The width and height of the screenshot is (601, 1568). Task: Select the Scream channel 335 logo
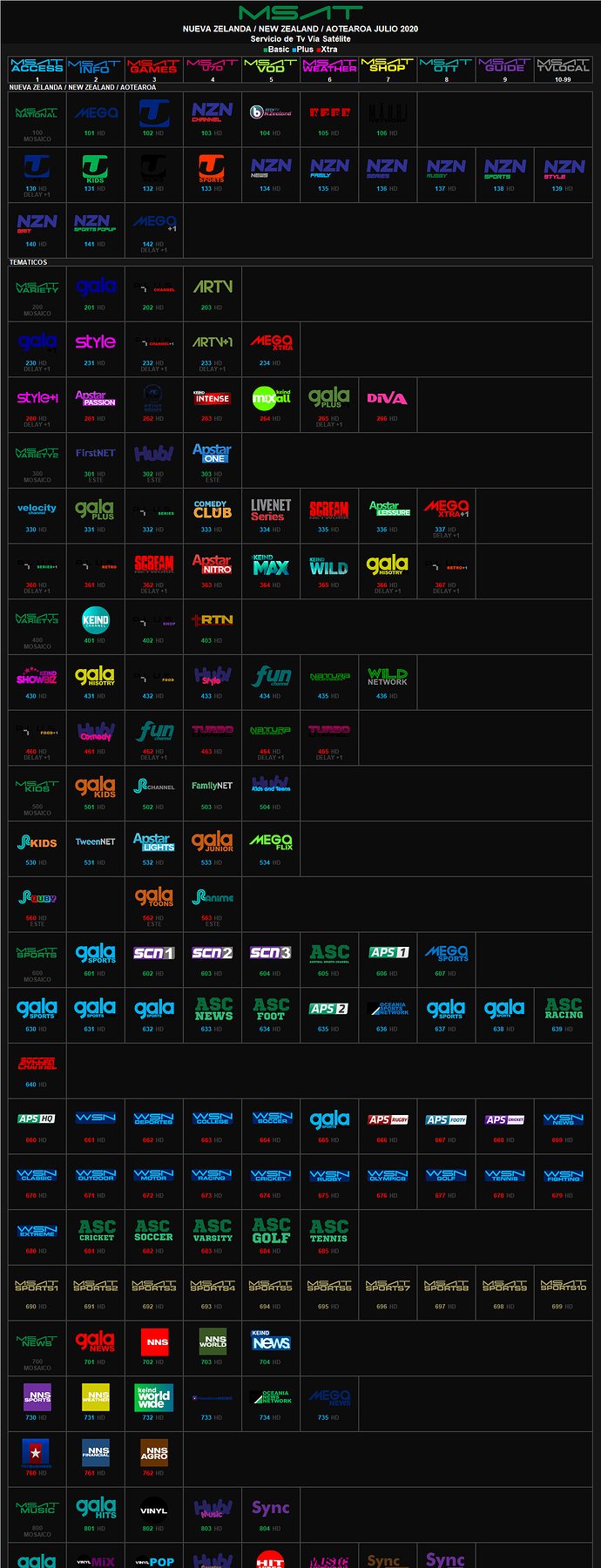[x=329, y=509]
